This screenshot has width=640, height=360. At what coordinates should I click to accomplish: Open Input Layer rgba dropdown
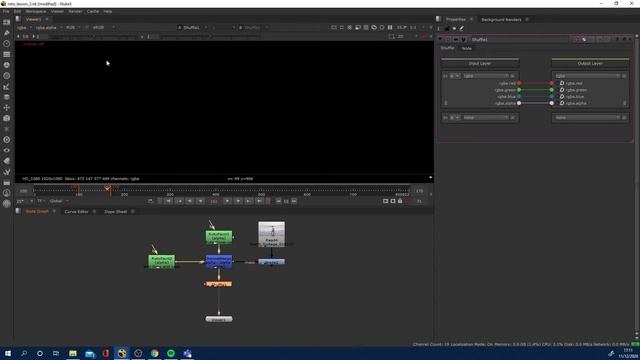tap(486, 76)
